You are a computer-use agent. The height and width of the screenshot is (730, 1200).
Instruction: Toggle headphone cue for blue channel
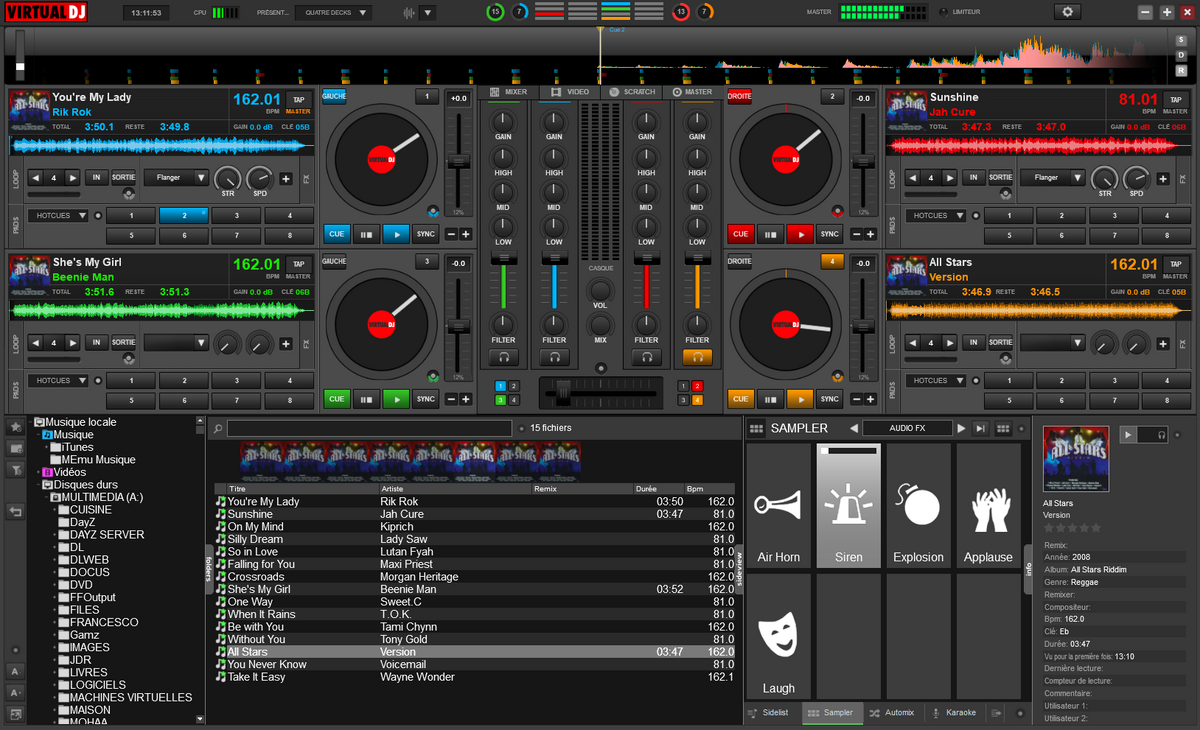tap(554, 356)
